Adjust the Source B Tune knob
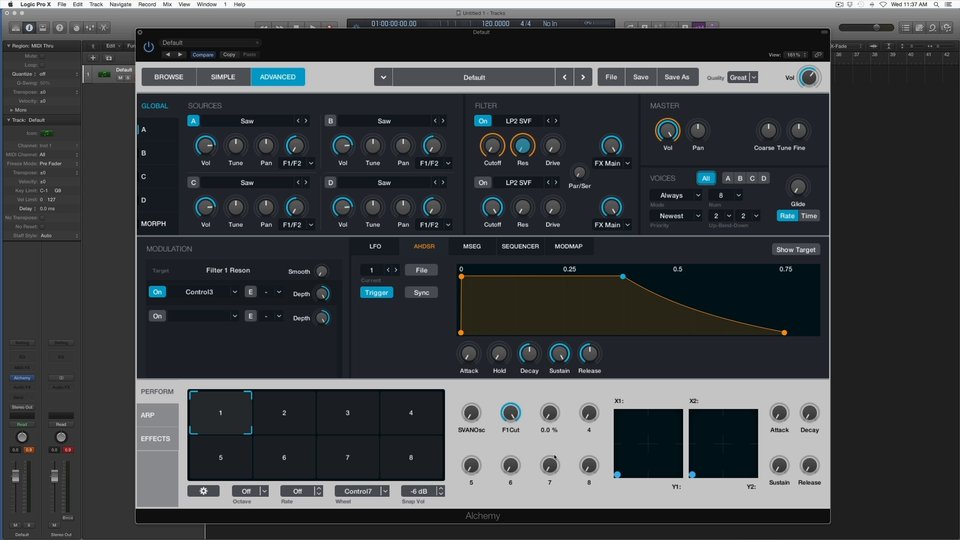960x540 pixels. pos(372,146)
